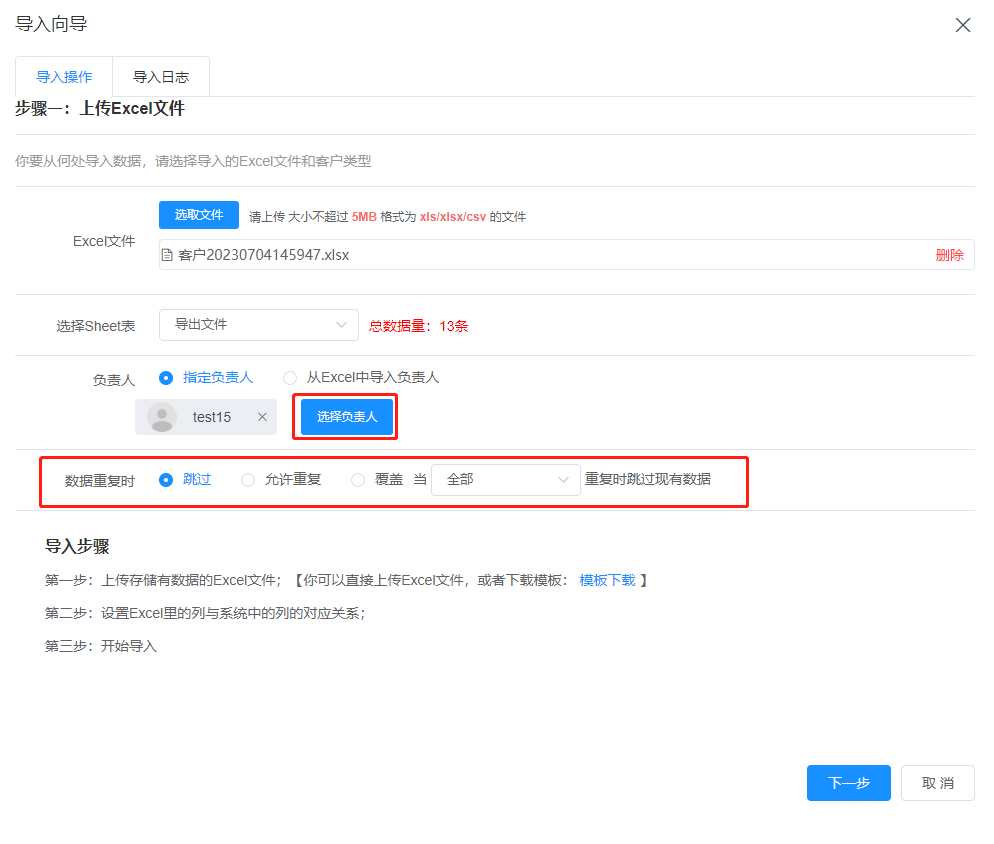Choose the 覆盖 radio option
This screenshot has width=994, height=844.
pyautogui.click(x=358, y=480)
